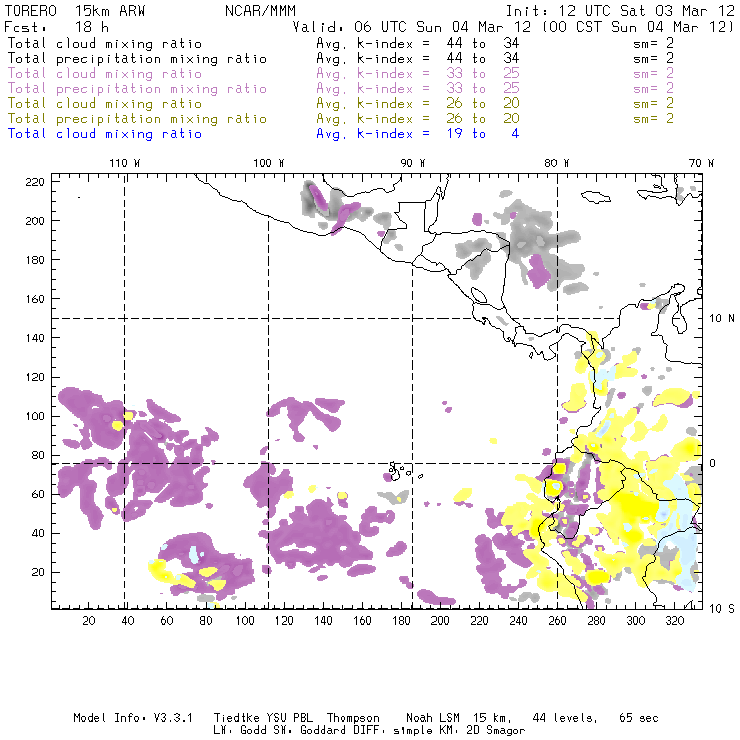Screen dimensions: 740x740
Task: Click the horizontal axis tick label "320"
Action: [674, 620]
